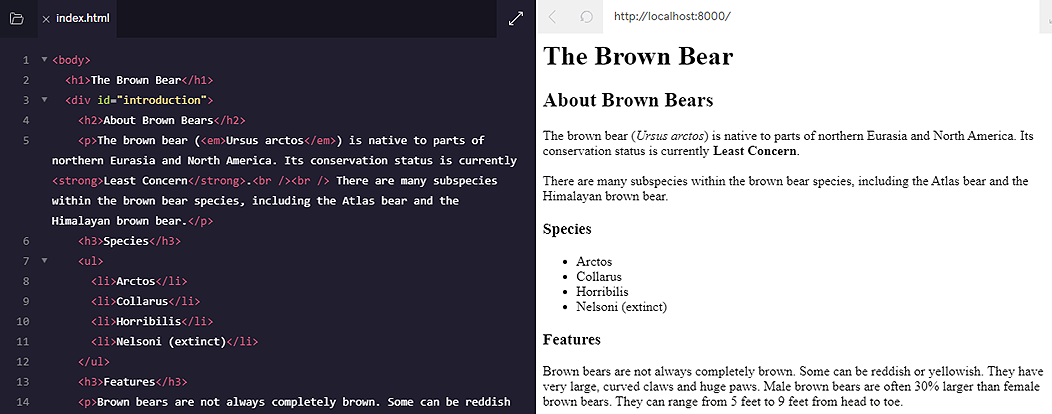
Task: Click the browser back arrow
Action: coord(552,17)
